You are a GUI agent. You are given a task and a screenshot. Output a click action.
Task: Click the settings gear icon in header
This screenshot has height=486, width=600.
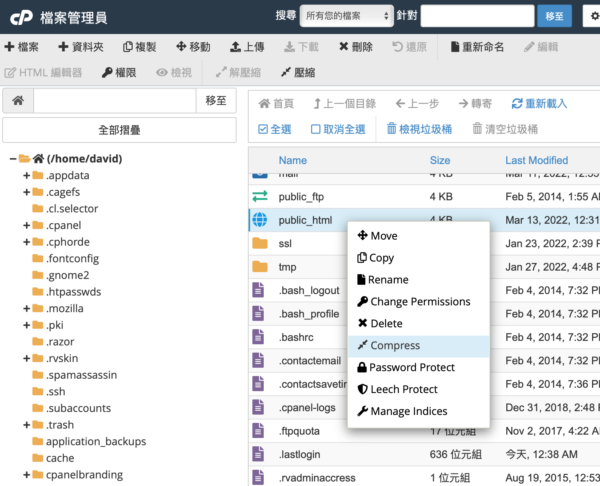(593, 16)
